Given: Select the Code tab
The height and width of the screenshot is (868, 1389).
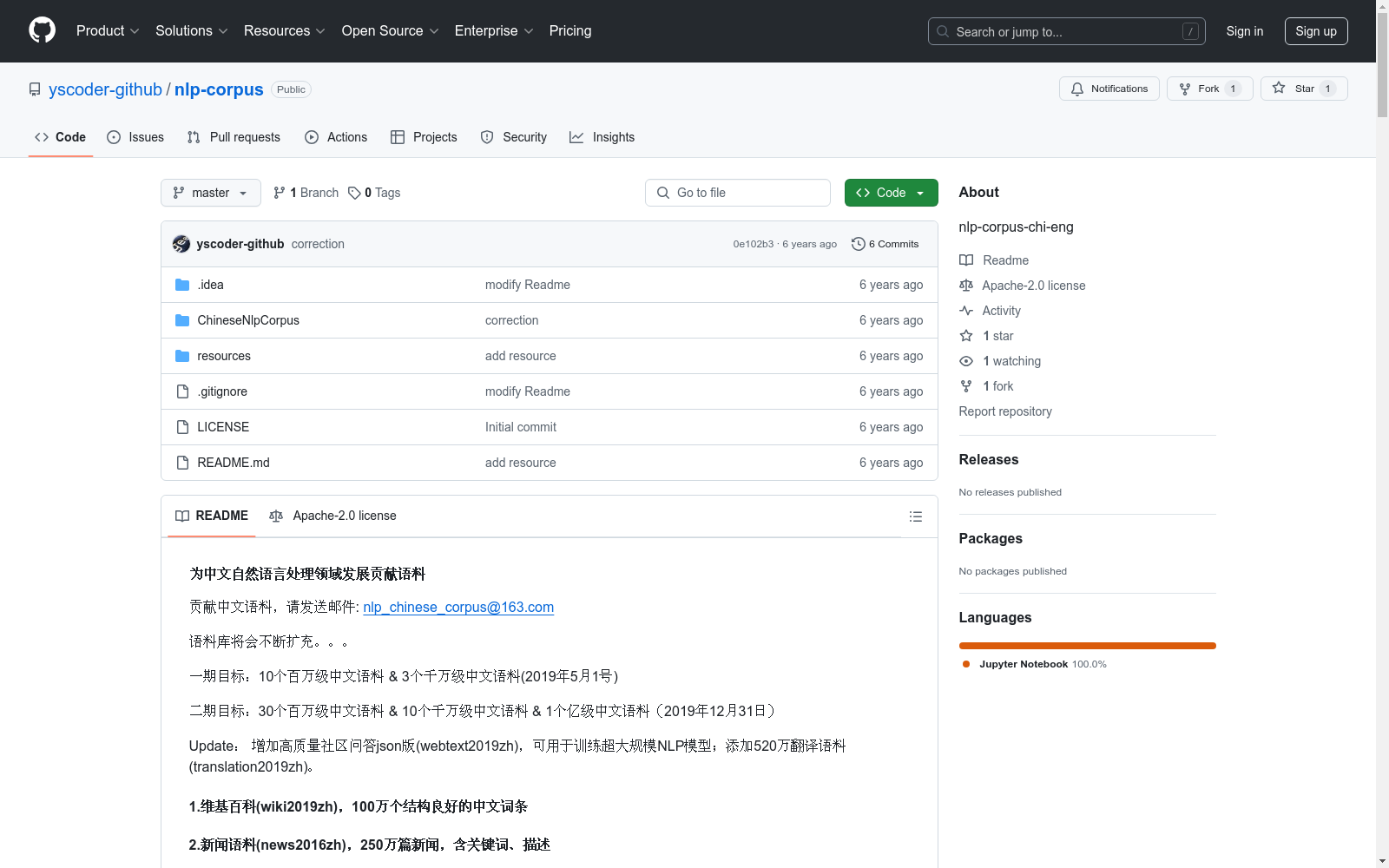Looking at the screenshot, I should click(61, 137).
